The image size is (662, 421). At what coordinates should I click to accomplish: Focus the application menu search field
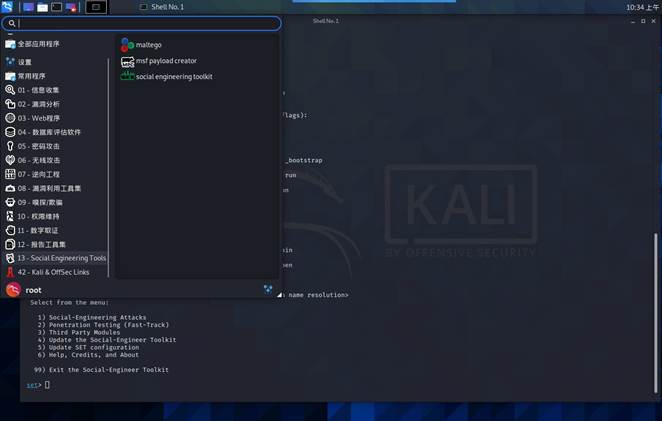[141, 24]
